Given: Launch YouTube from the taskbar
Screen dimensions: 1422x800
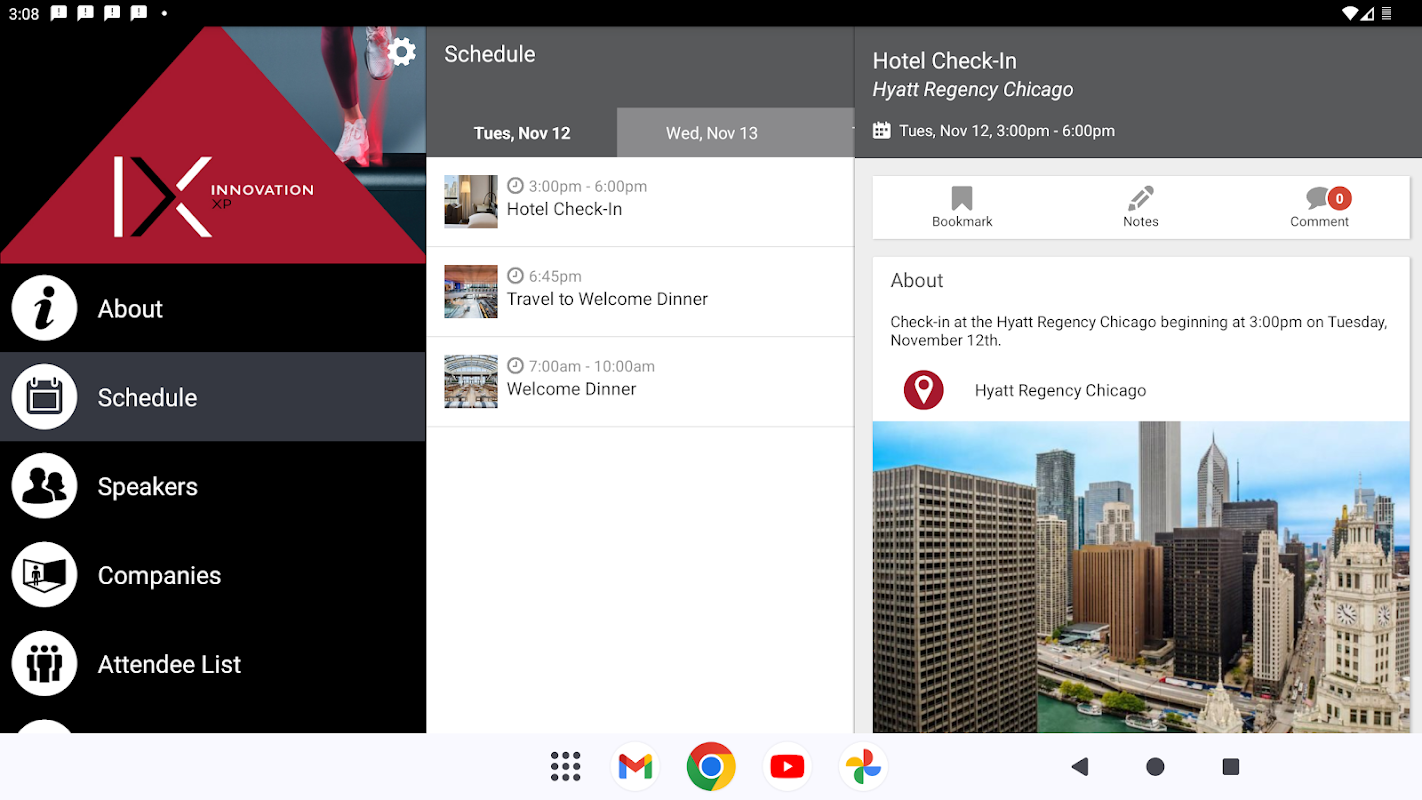Looking at the screenshot, I should (x=787, y=767).
